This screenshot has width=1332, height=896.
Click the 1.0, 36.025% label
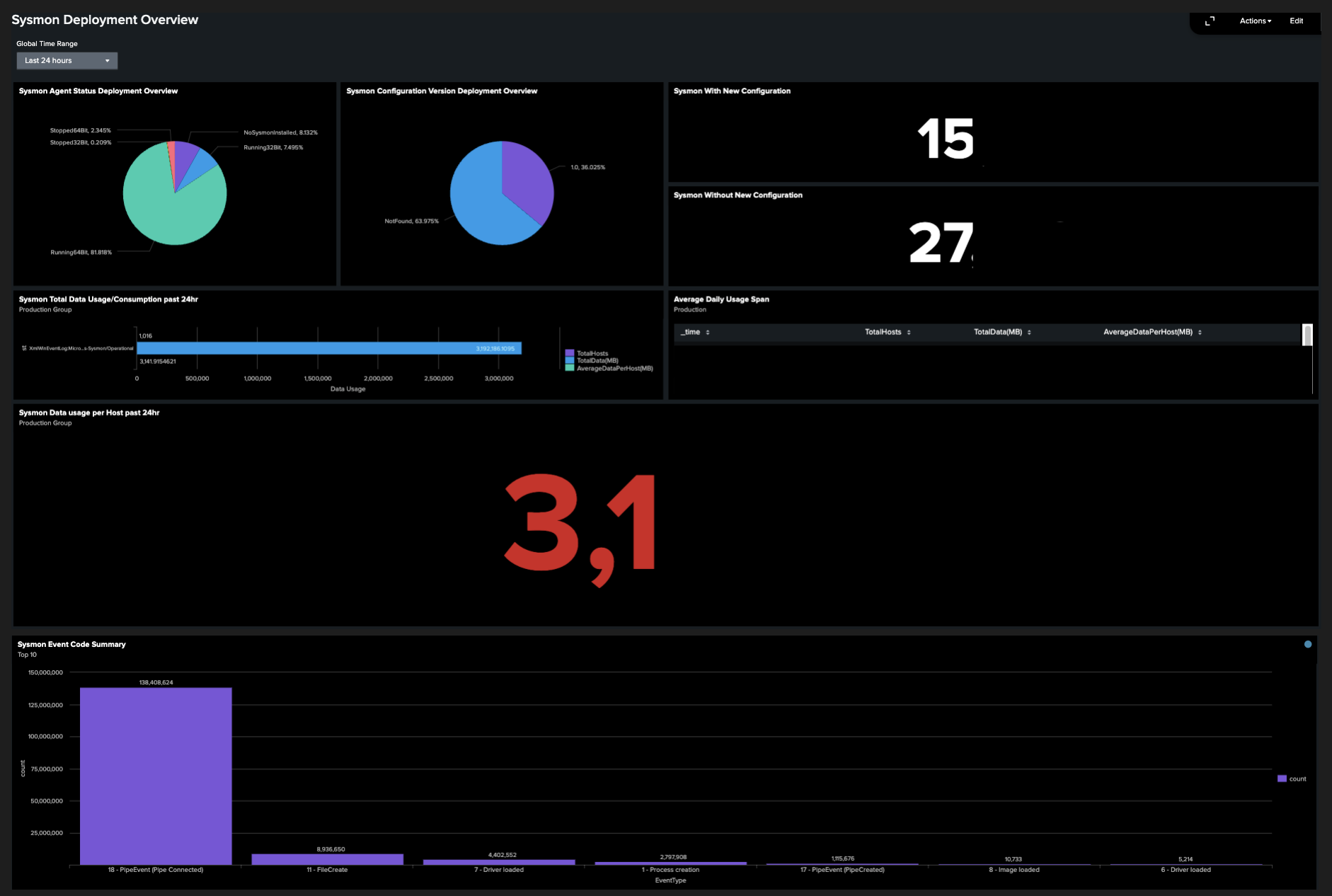click(587, 167)
